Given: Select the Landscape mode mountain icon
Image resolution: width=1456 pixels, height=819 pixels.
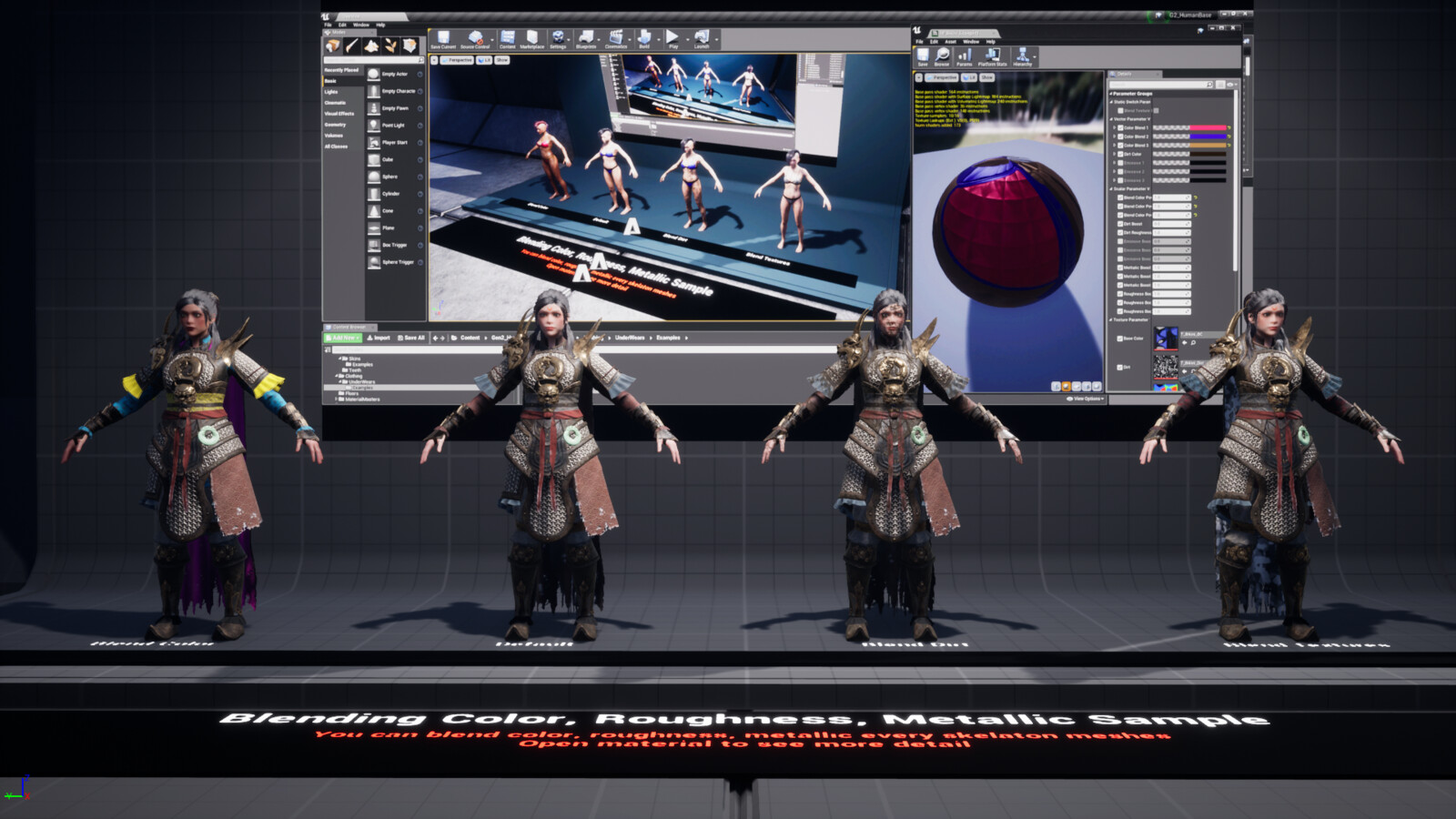Looking at the screenshot, I should pos(371,45).
